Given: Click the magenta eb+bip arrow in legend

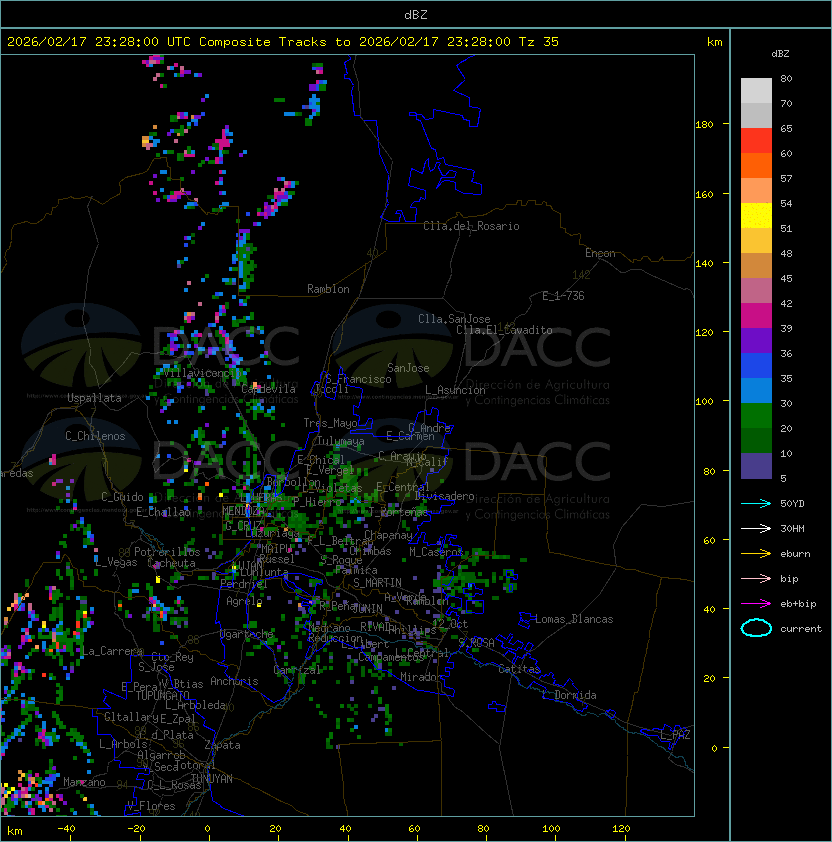Looking at the screenshot, I should (x=756, y=604).
